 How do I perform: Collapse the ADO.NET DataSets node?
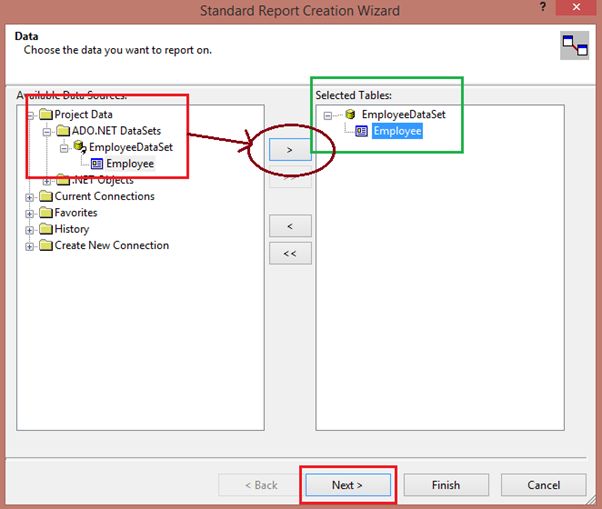(47, 132)
